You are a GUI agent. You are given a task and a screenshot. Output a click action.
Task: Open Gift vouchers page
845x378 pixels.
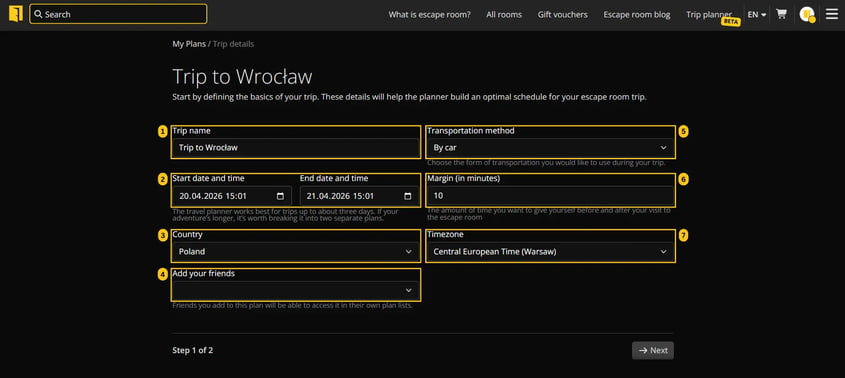563,15
